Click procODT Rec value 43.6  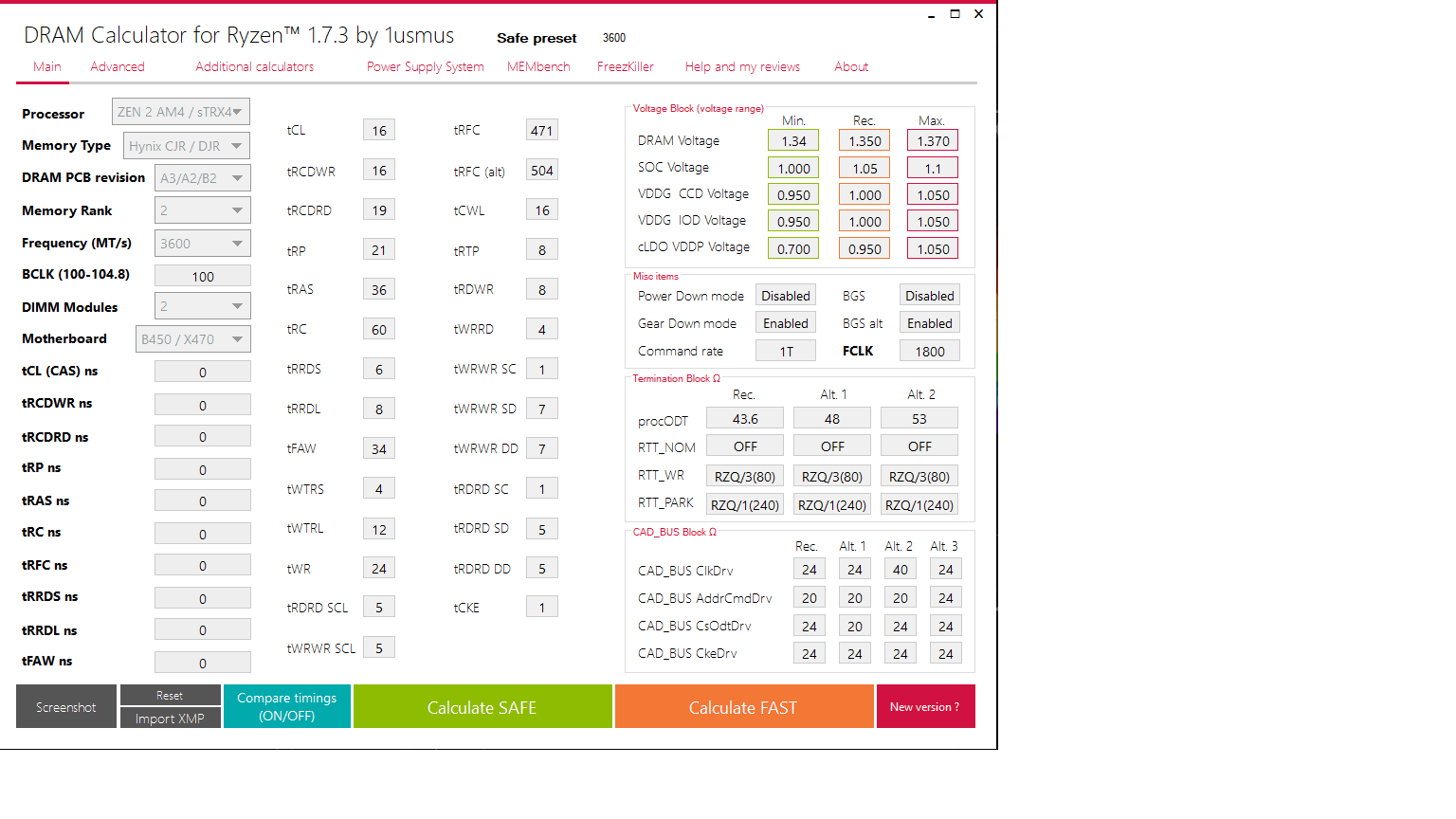click(x=745, y=418)
